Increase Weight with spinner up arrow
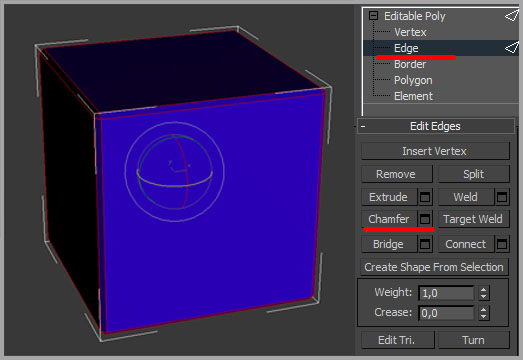523x360 pixels. [x=484, y=290]
